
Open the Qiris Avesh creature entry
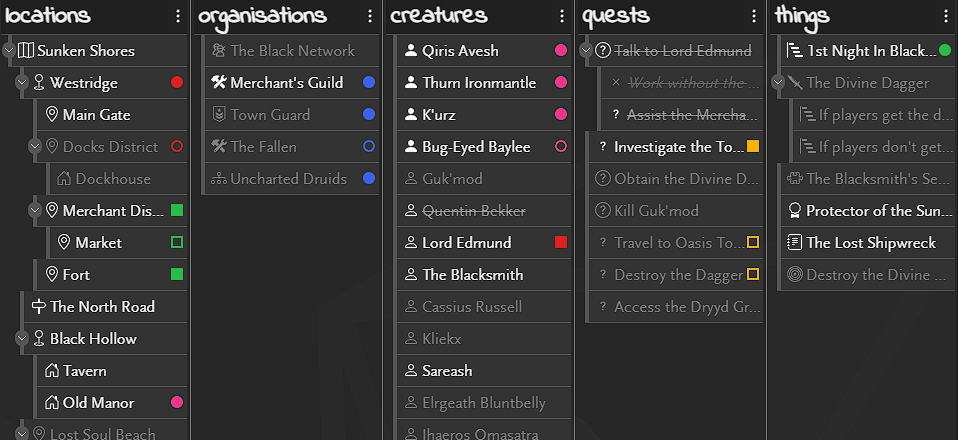(x=484, y=51)
